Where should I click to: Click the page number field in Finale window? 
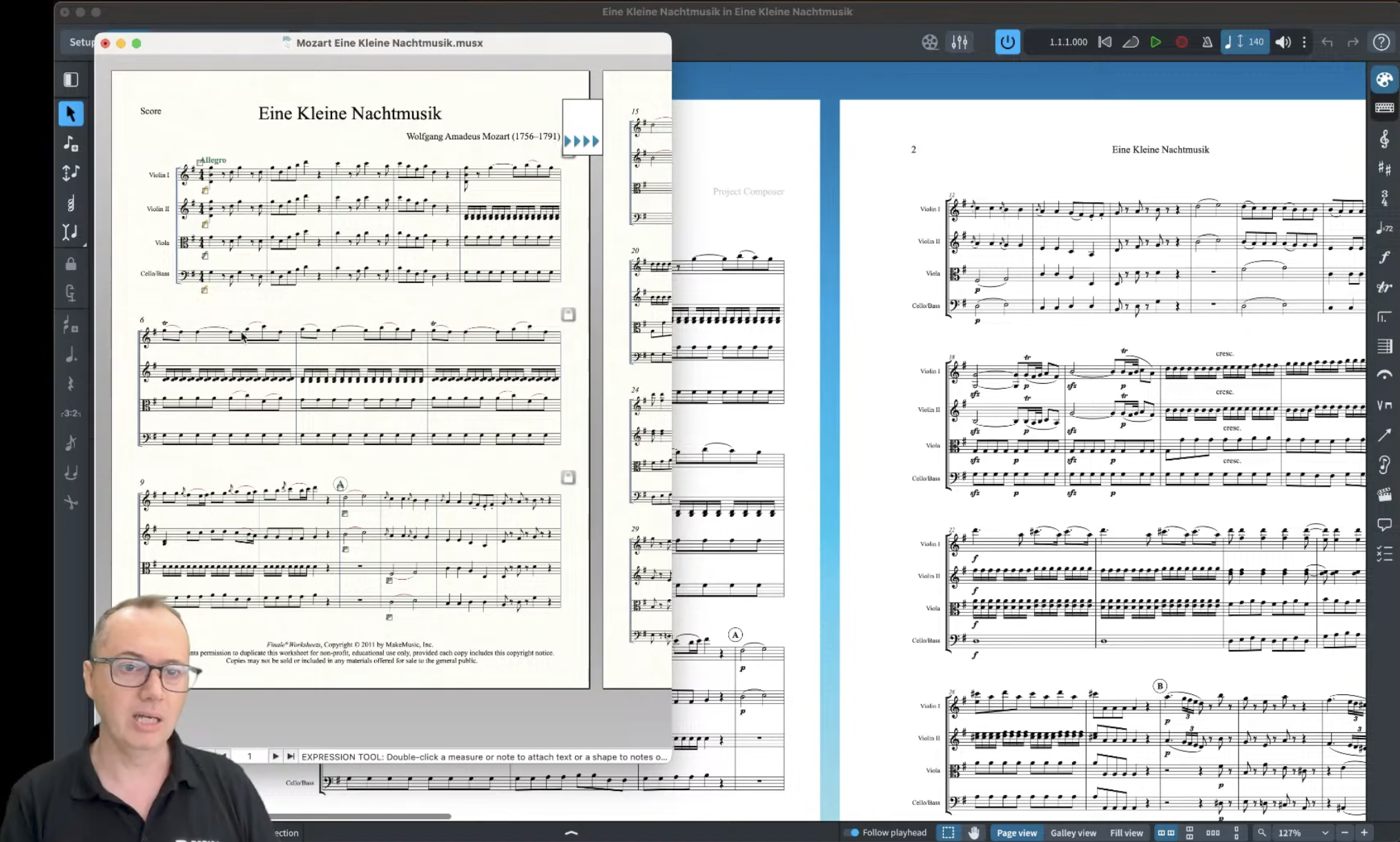click(249, 756)
